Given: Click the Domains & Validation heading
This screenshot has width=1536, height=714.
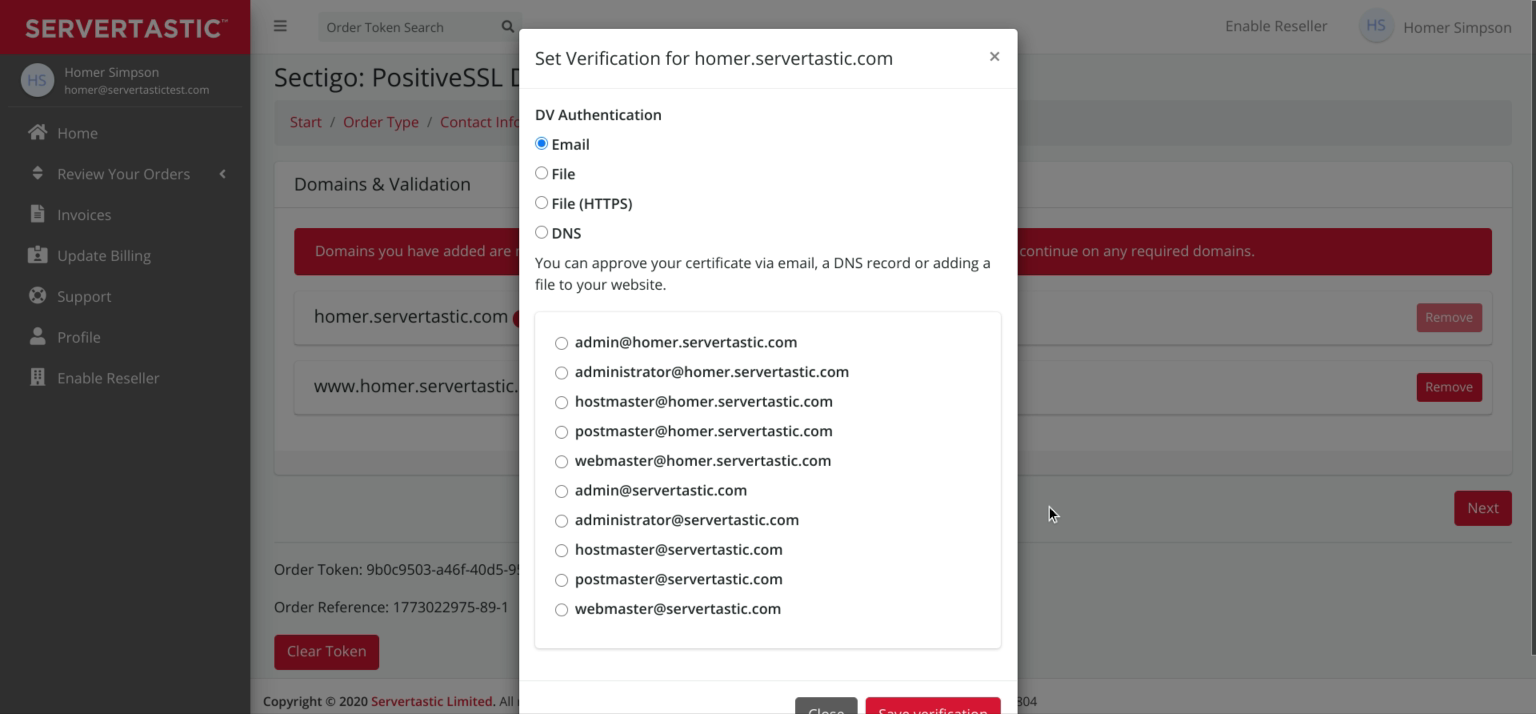Looking at the screenshot, I should click(382, 184).
